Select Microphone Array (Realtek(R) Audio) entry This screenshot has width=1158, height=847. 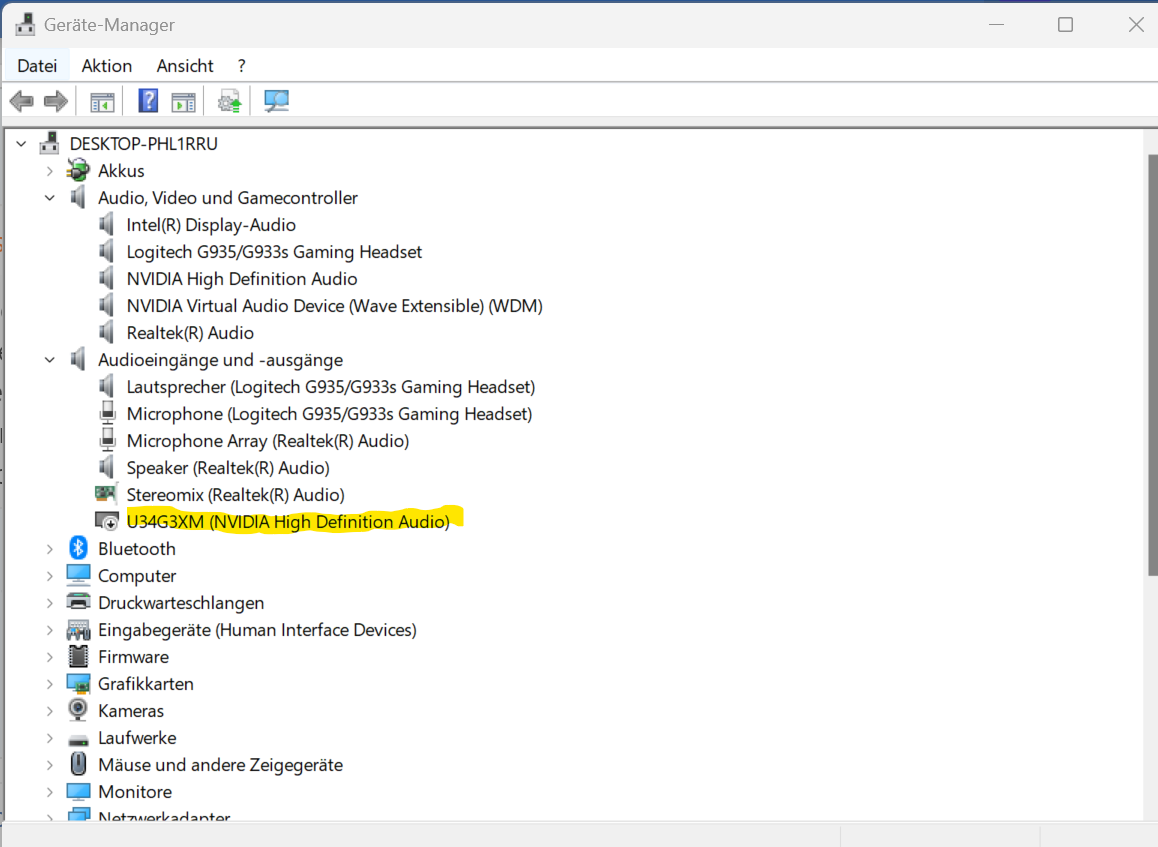click(268, 441)
